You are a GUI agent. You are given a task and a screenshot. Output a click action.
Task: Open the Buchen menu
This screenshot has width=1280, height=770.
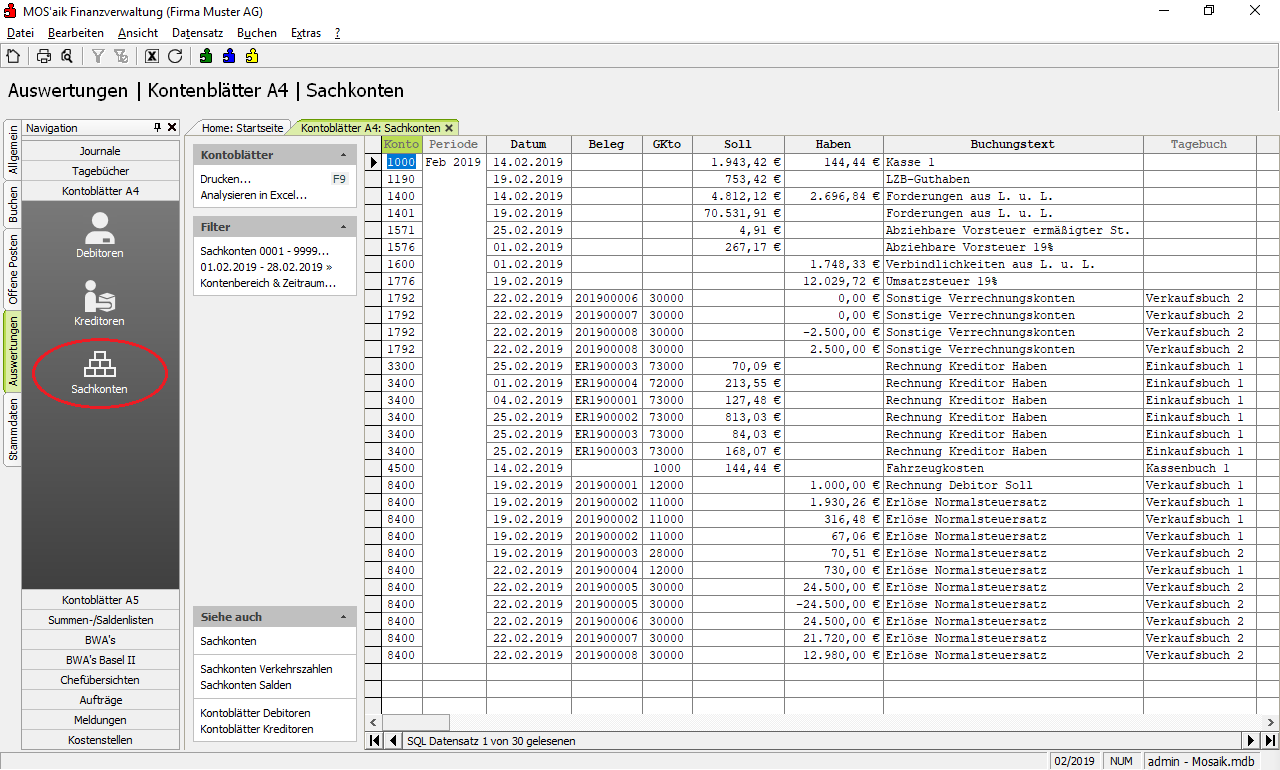coord(256,33)
